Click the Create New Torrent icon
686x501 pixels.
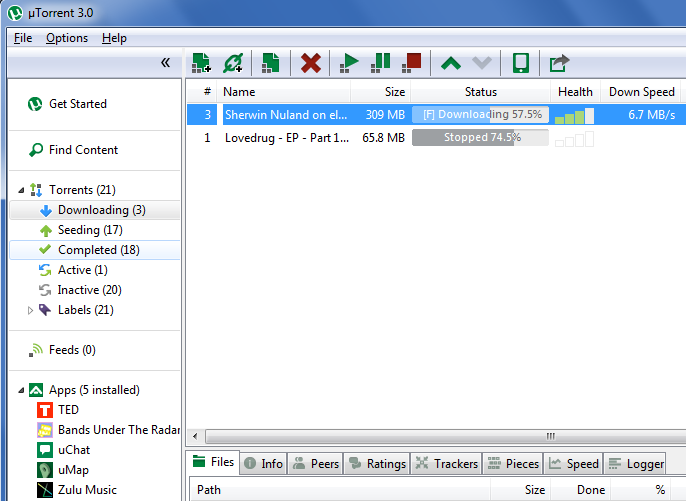click(270, 63)
